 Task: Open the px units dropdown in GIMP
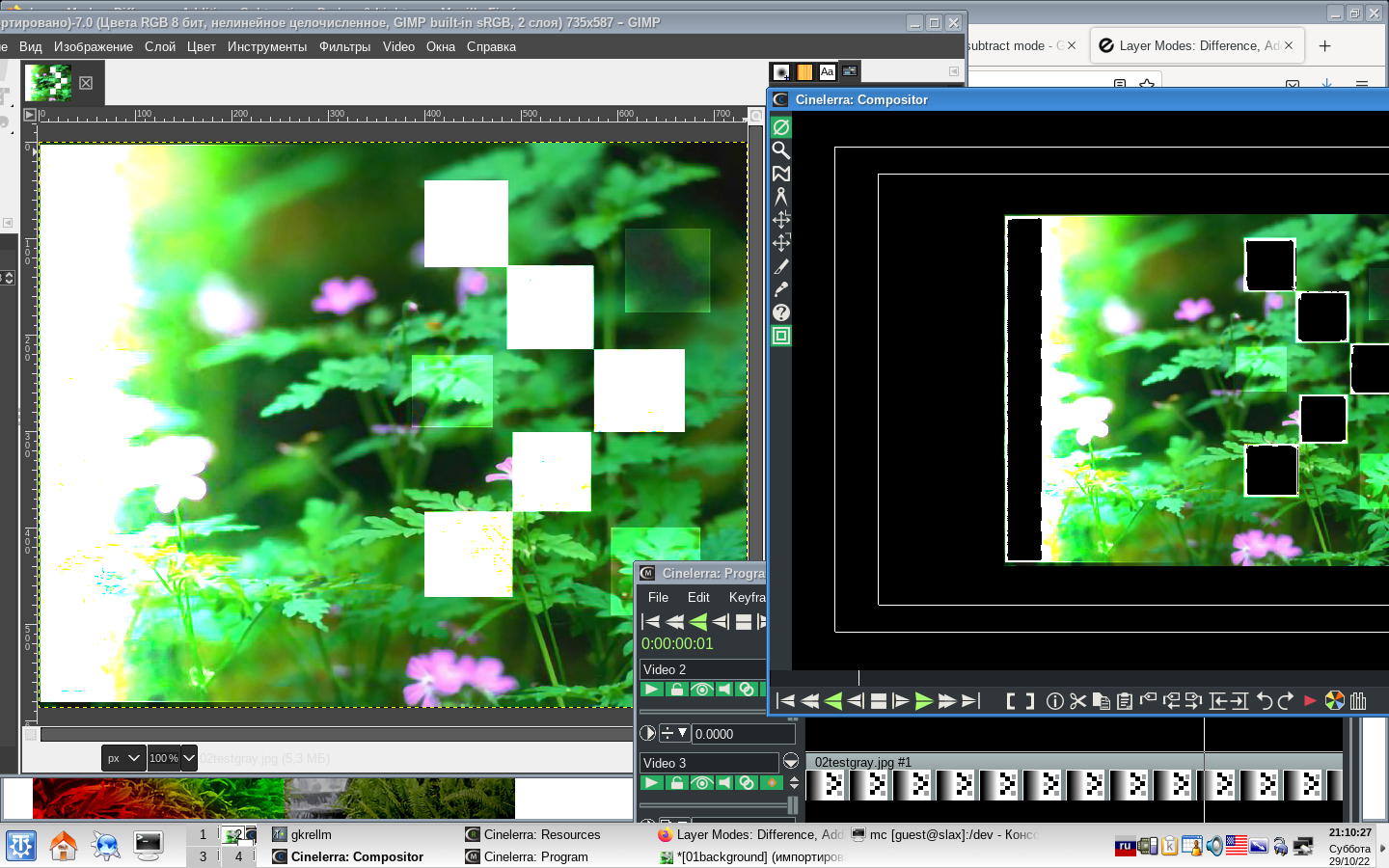tap(124, 758)
